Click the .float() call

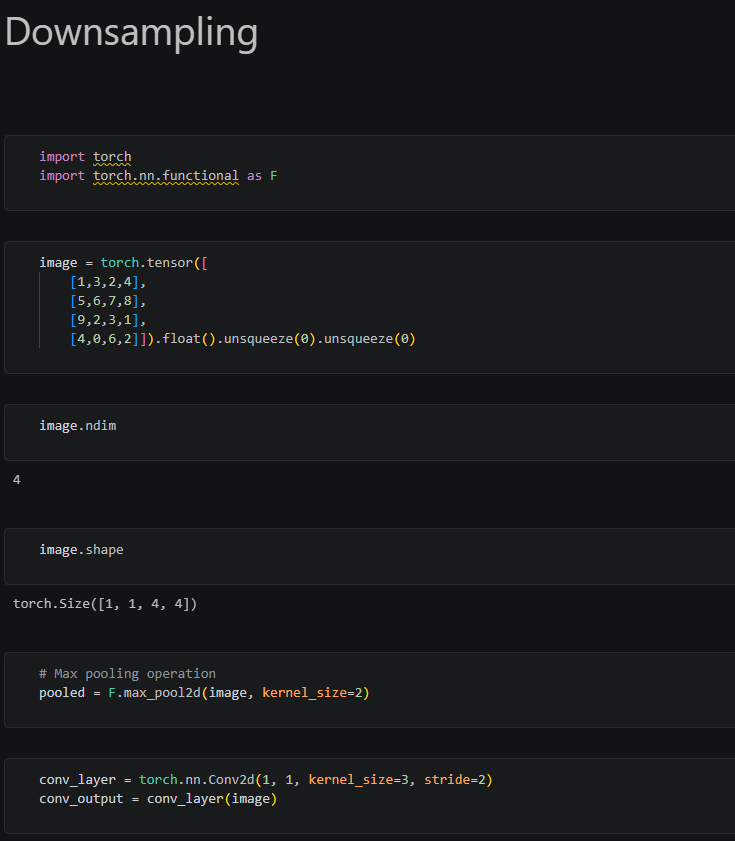[185, 339]
